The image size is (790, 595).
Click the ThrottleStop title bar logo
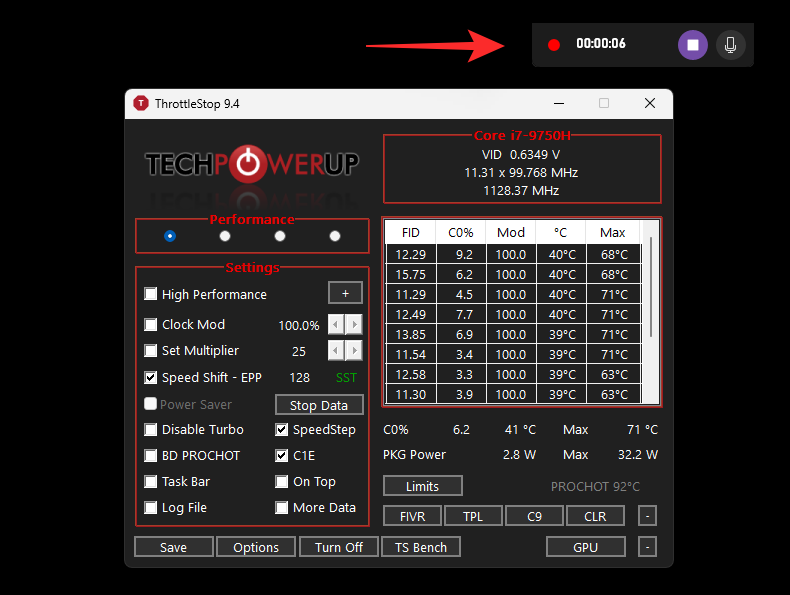pyautogui.click(x=141, y=104)
